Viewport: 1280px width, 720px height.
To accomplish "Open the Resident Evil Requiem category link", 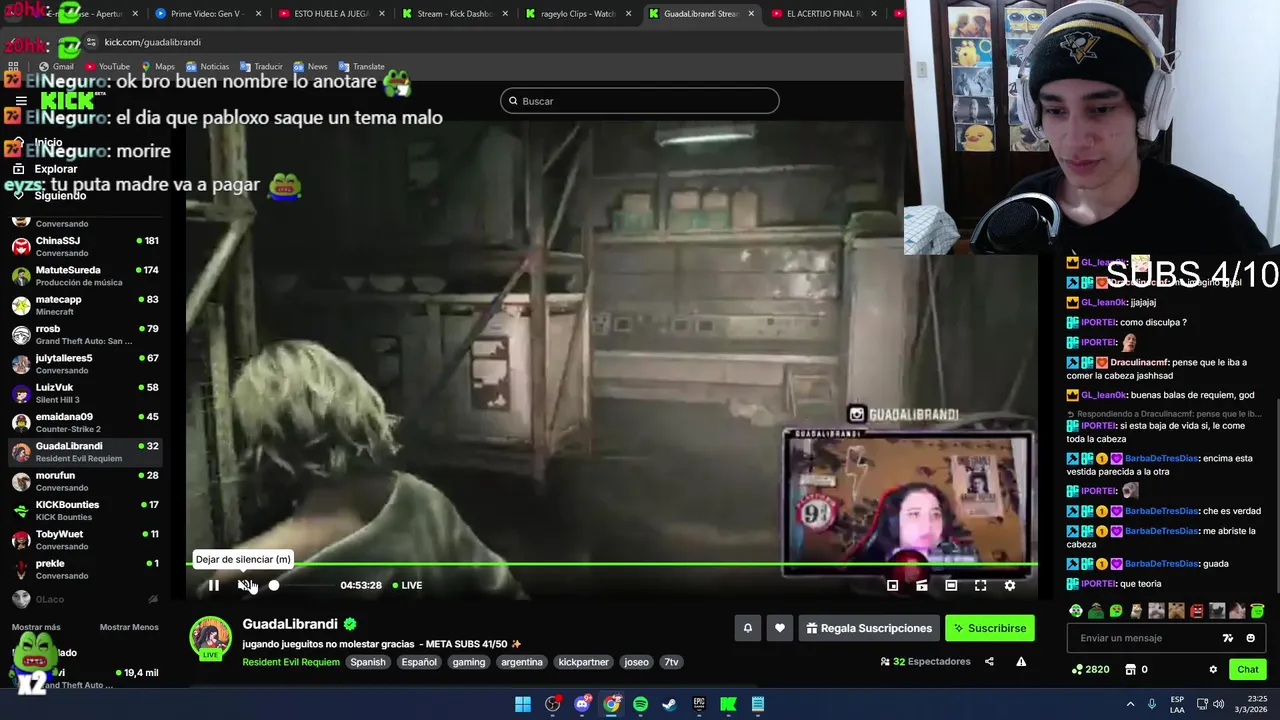I will 291,662.
